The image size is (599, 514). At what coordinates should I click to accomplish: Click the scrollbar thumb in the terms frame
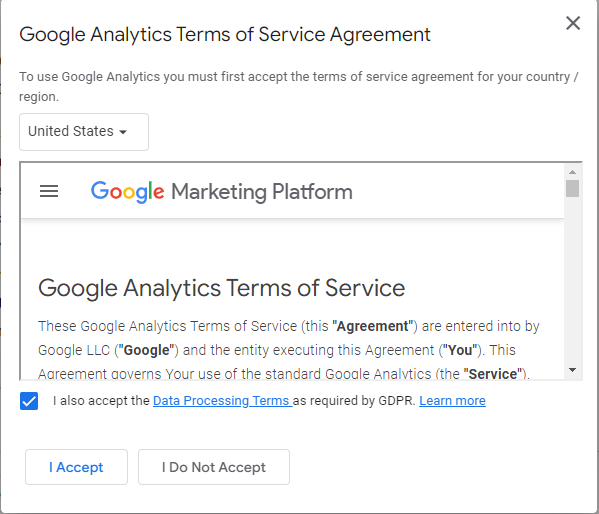[x=572, y=188]
